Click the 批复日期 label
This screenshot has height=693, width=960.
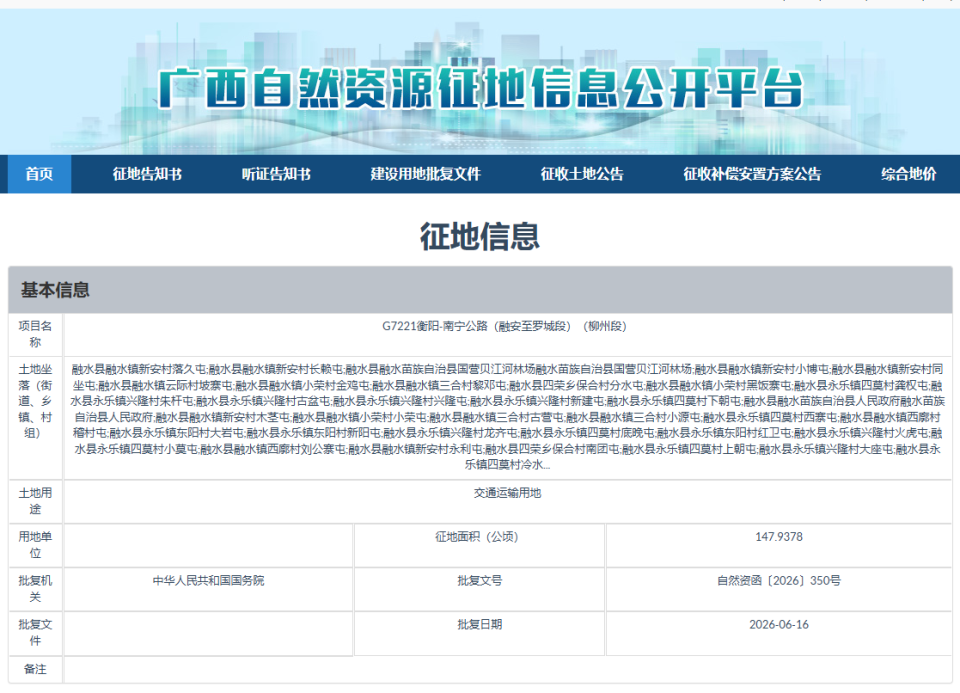tap(479, 624)
